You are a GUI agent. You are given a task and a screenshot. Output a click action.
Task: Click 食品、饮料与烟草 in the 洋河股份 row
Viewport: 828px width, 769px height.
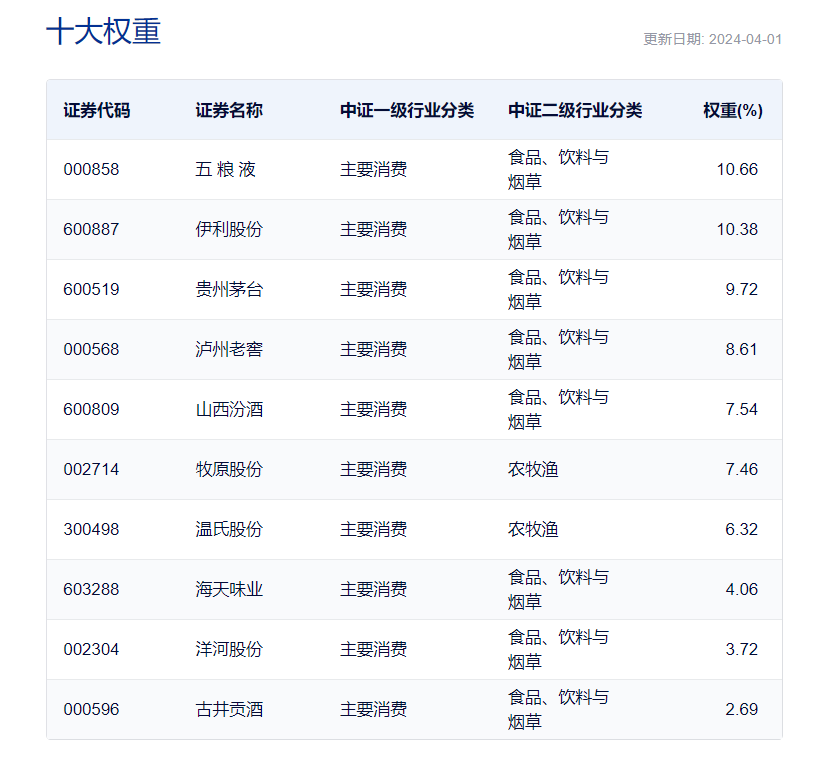[559, 649]
